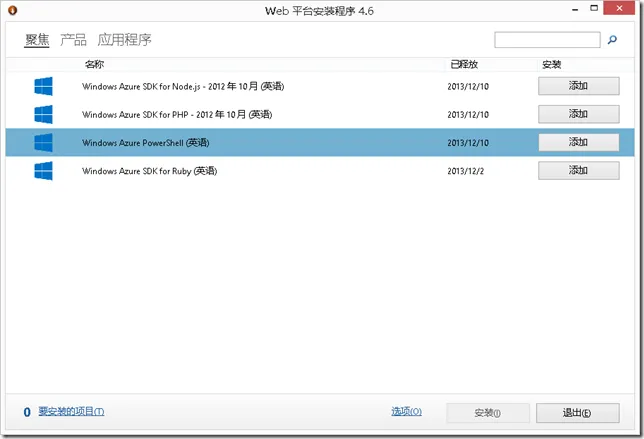Open the 选项(O) options link
The width and height of the screenshot is (644, 439).
(x=406, y=411)
